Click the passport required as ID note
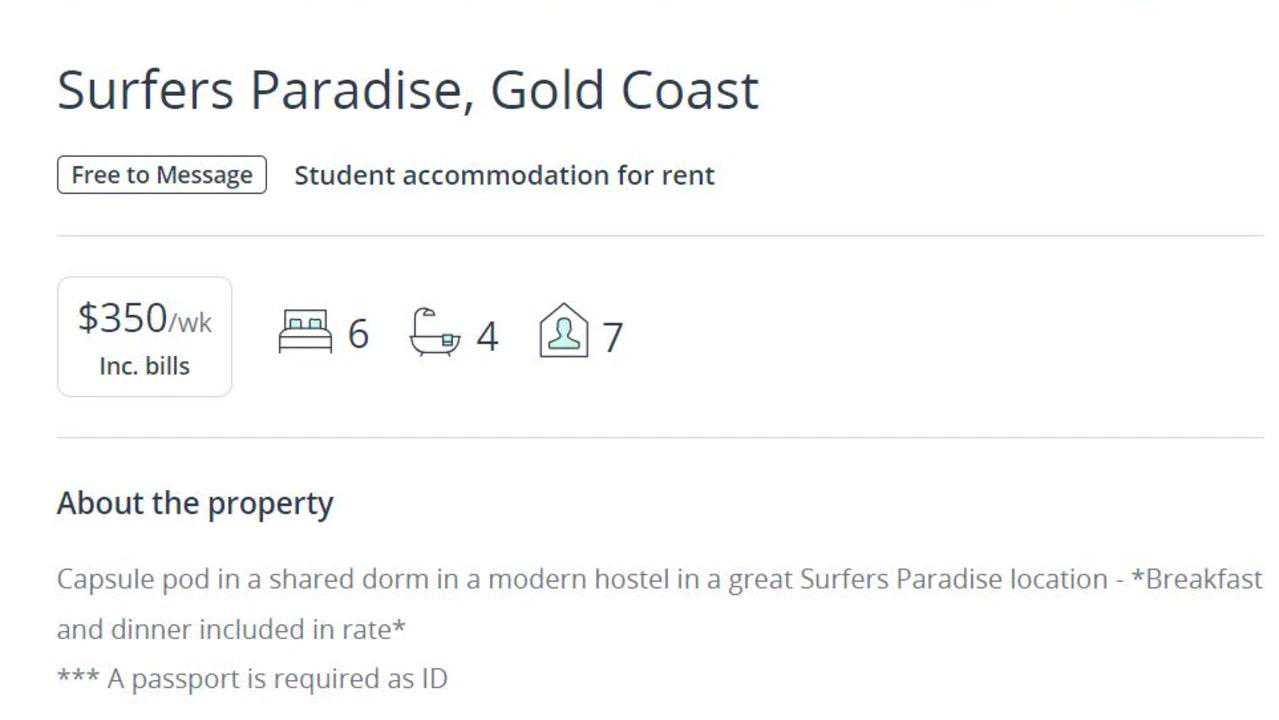The image size is (1279, 720). tap(252, 679)
